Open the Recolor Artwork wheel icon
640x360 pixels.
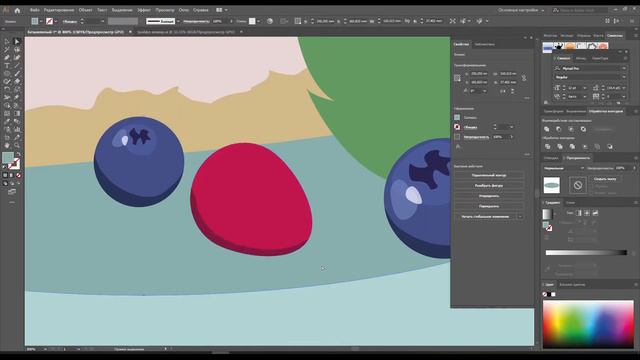270,21
